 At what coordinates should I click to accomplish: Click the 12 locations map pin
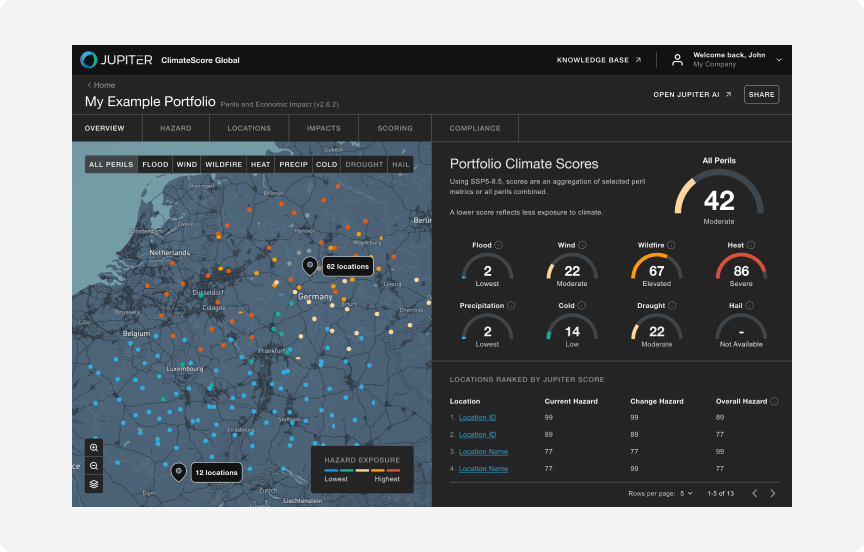178,472
